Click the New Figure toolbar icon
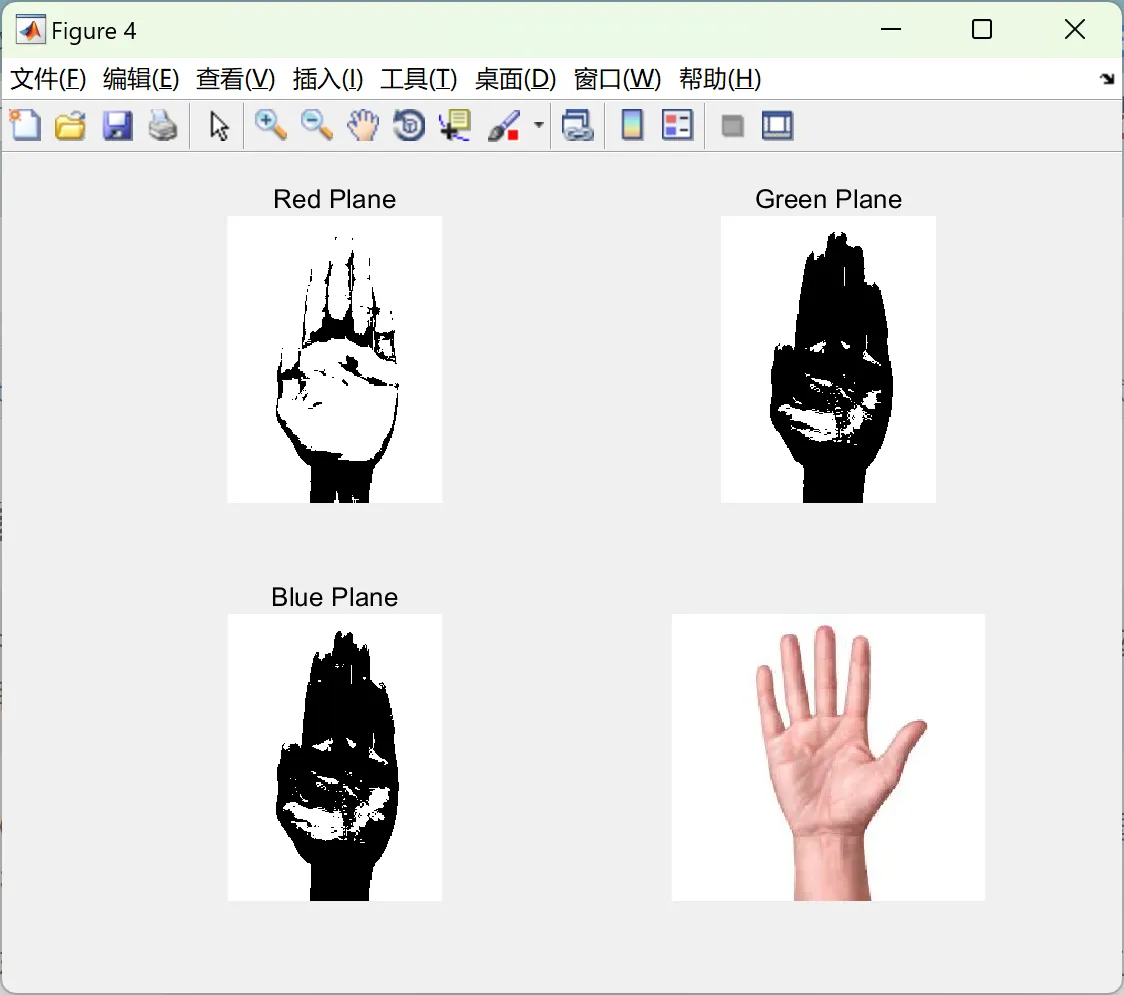This screenshot has height=995, width=1124. point(25,126)
